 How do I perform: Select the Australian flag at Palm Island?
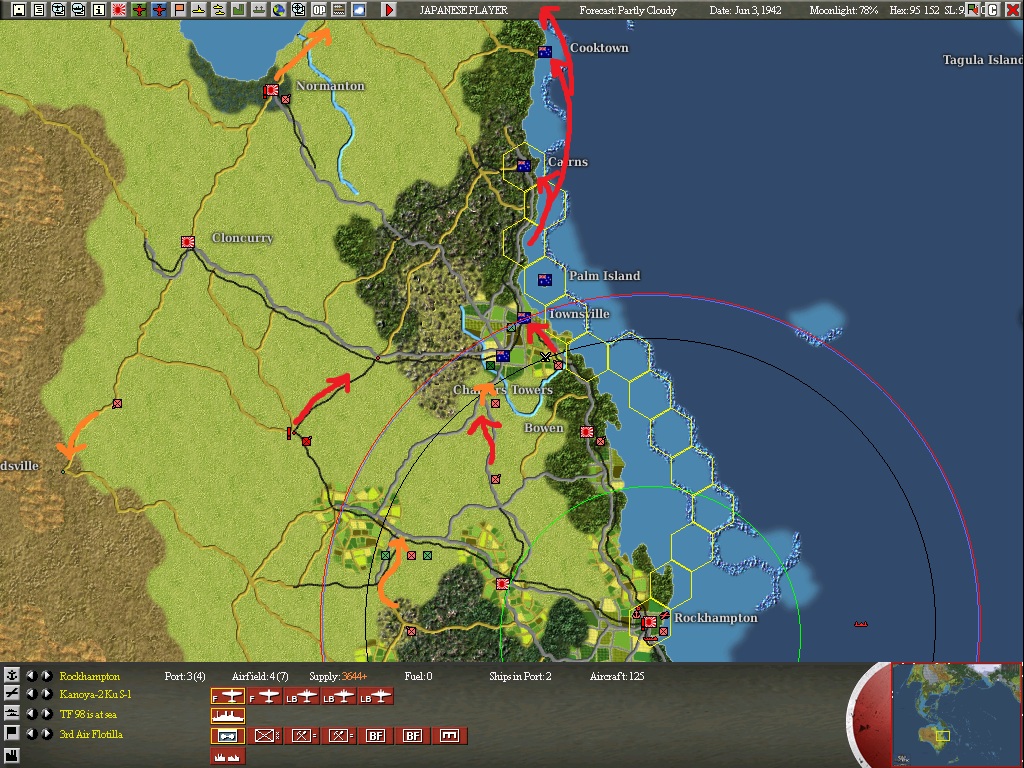coord(545,280)
